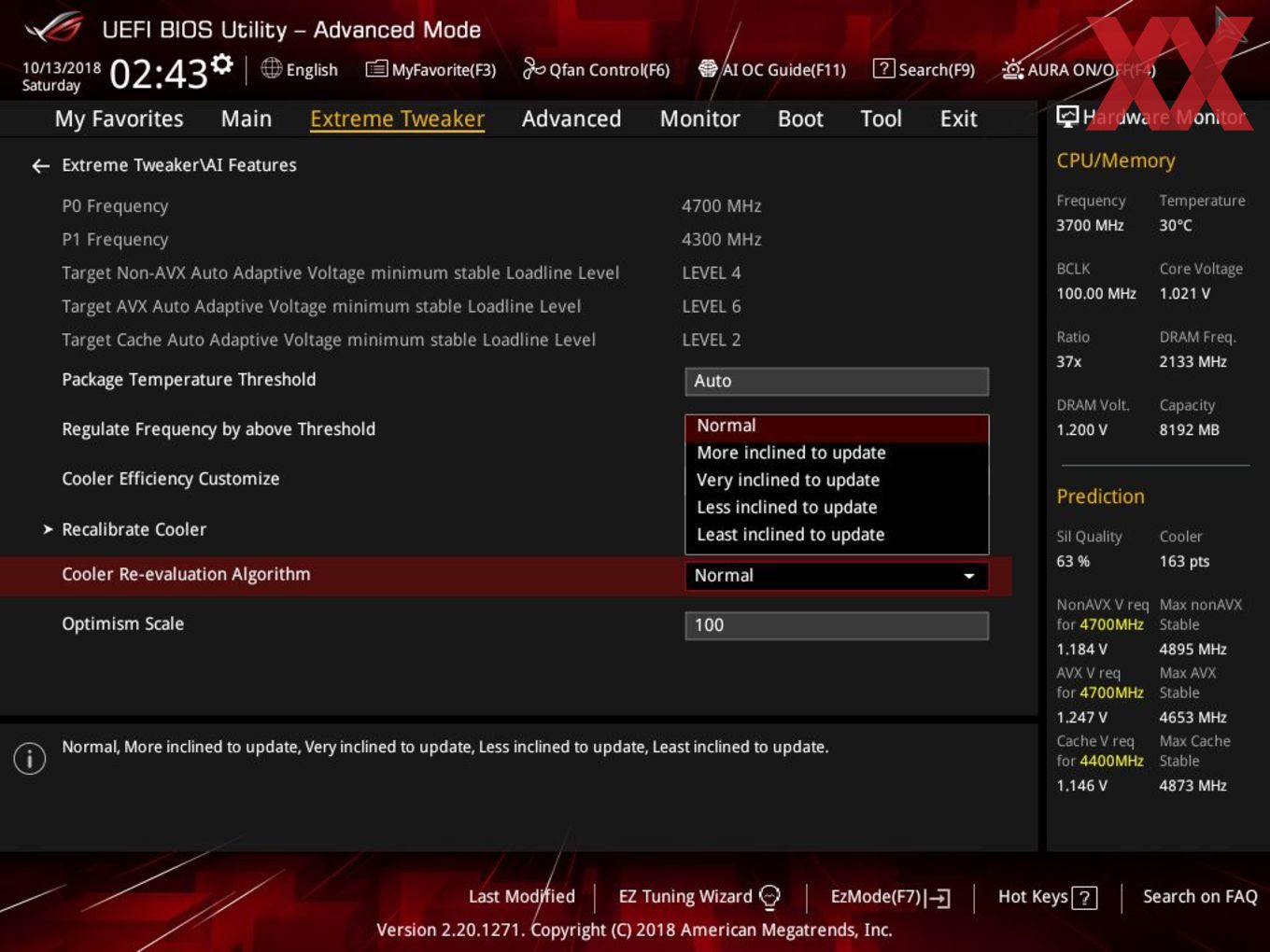
Task: Click the Hardware Monitor screen icon
Action: (1067, 117)
